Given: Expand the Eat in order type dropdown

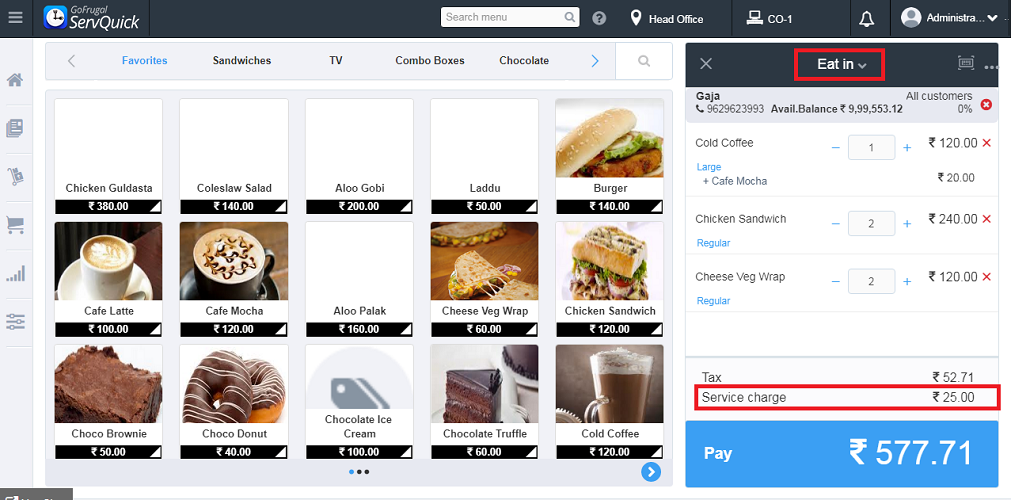Looking at the screenshot, I should [x=839, y=64].
